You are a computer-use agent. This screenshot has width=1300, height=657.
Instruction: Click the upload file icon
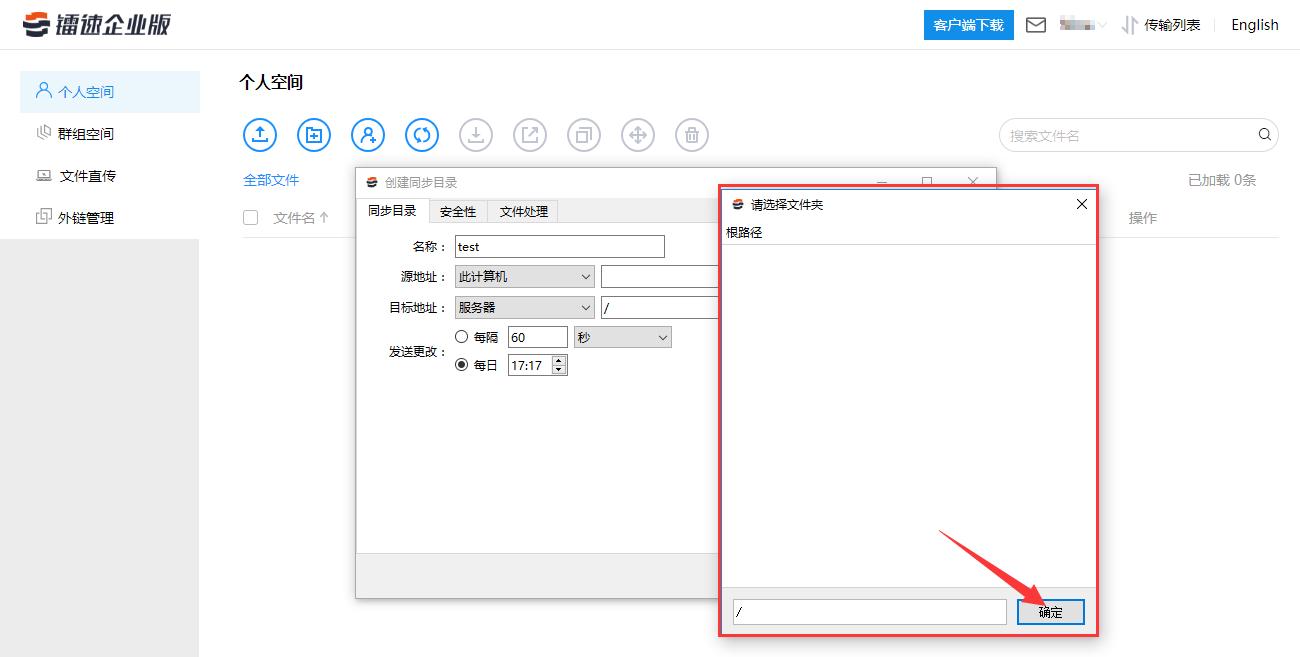tap(259, 134)
